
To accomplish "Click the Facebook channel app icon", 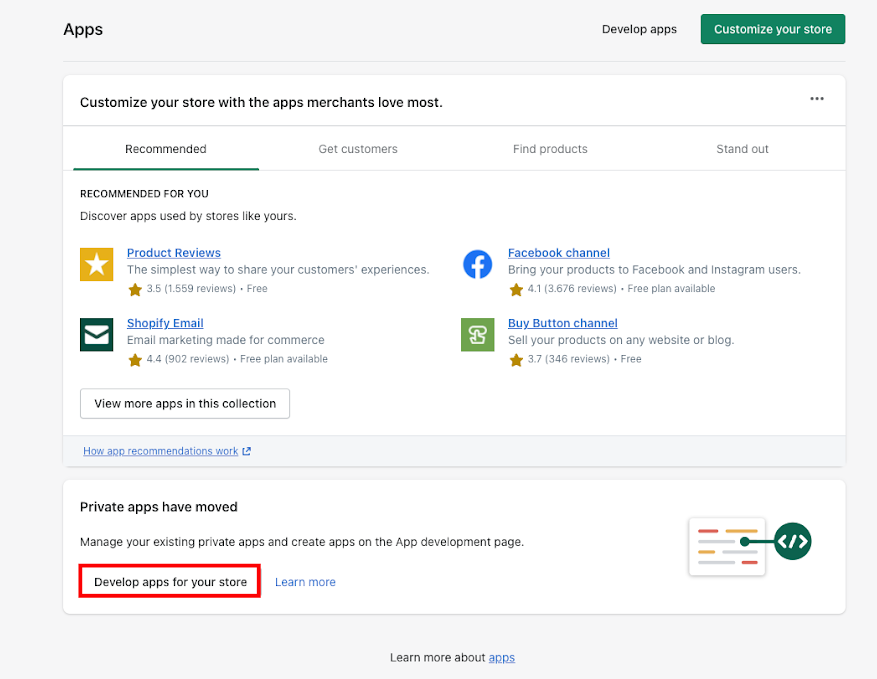I will tap(477, 264).
